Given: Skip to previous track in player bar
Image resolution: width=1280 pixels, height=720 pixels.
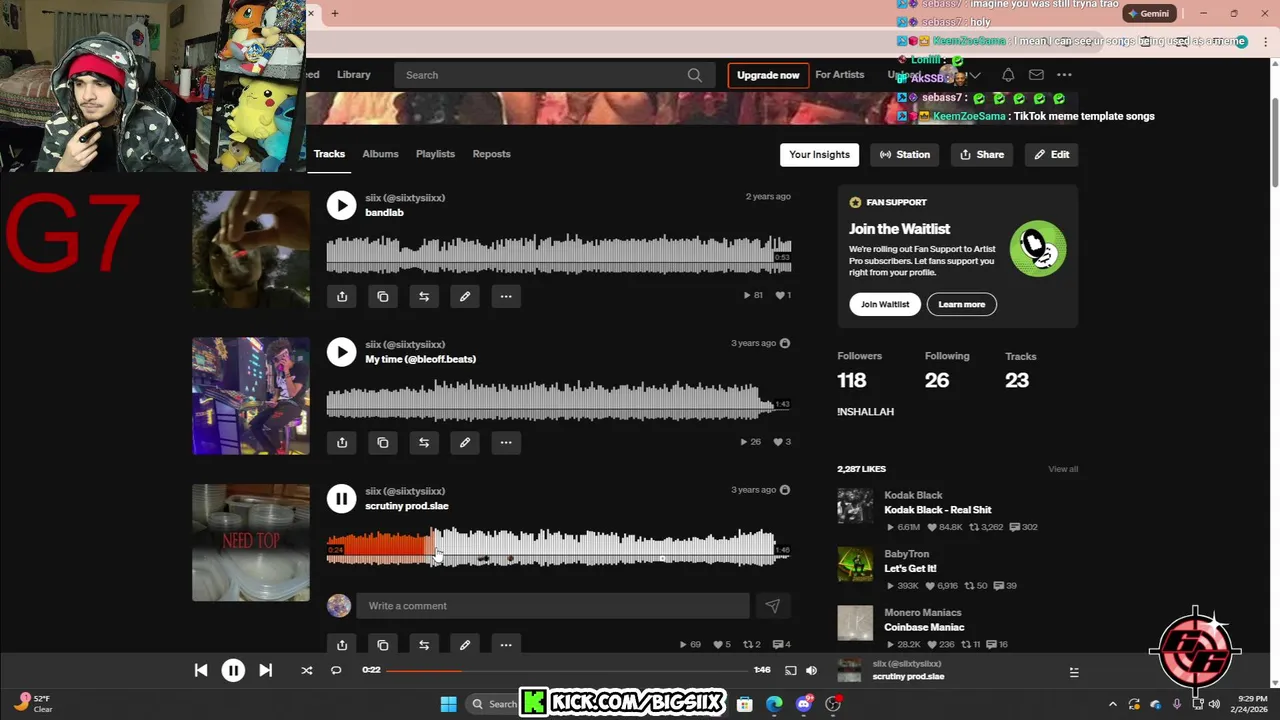Looking at the screenshot, I should [x=201, y=671].
